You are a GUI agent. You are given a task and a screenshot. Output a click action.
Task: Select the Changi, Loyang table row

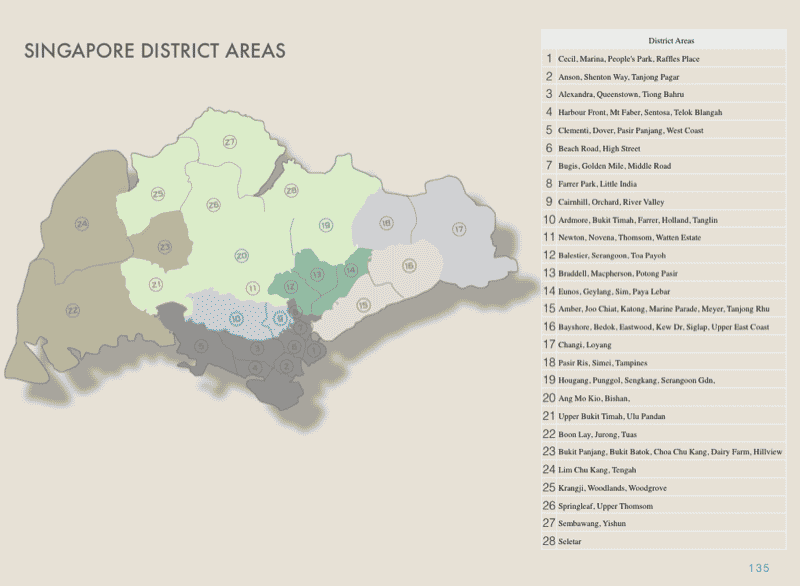point(664,345)
